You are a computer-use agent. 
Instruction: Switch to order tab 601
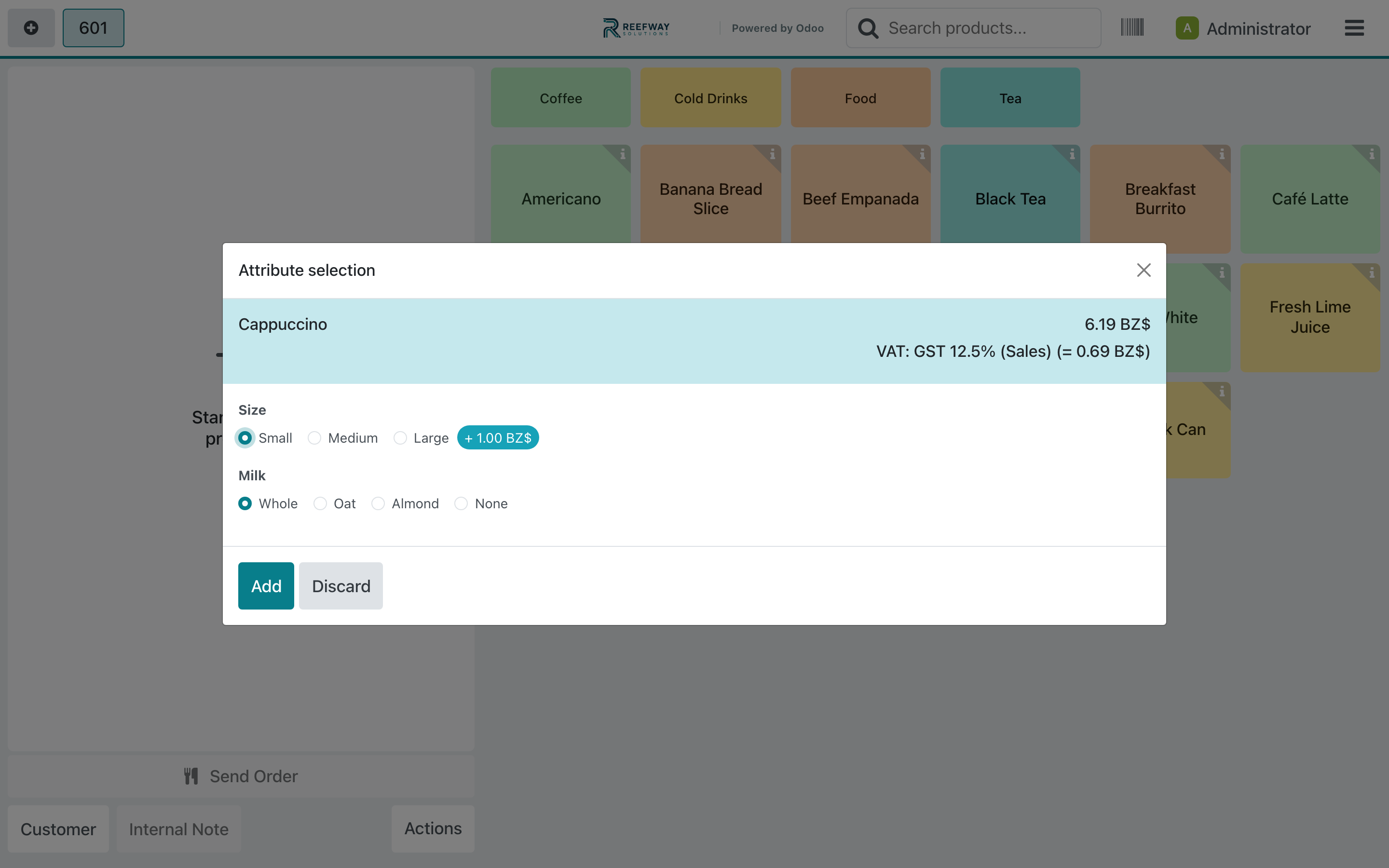[93, 27]
